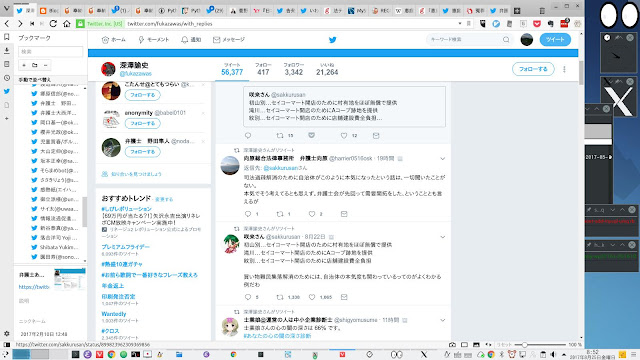Open the options chevron on shigyomusume tweet
640x360 pixels.
point(442,320)
